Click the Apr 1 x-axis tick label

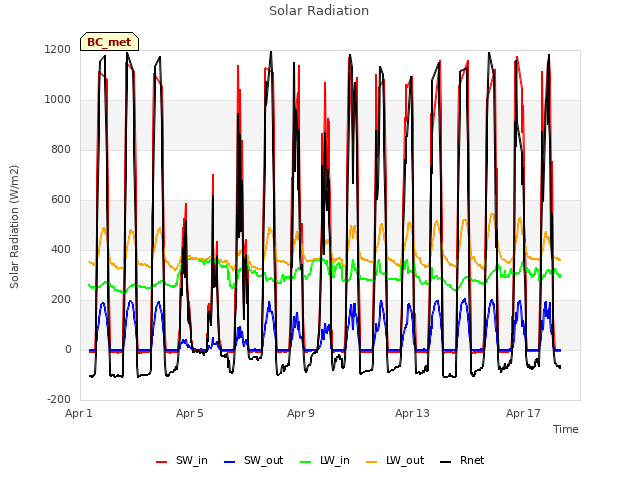point(79,413)
